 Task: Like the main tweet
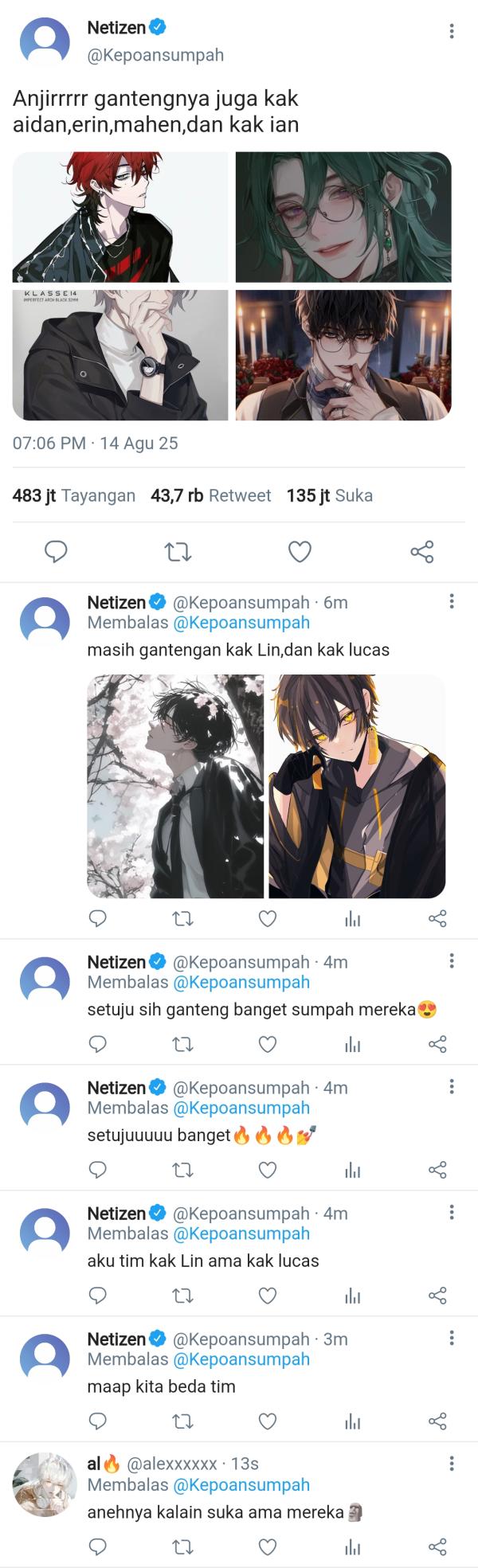(x=299, y=551)
